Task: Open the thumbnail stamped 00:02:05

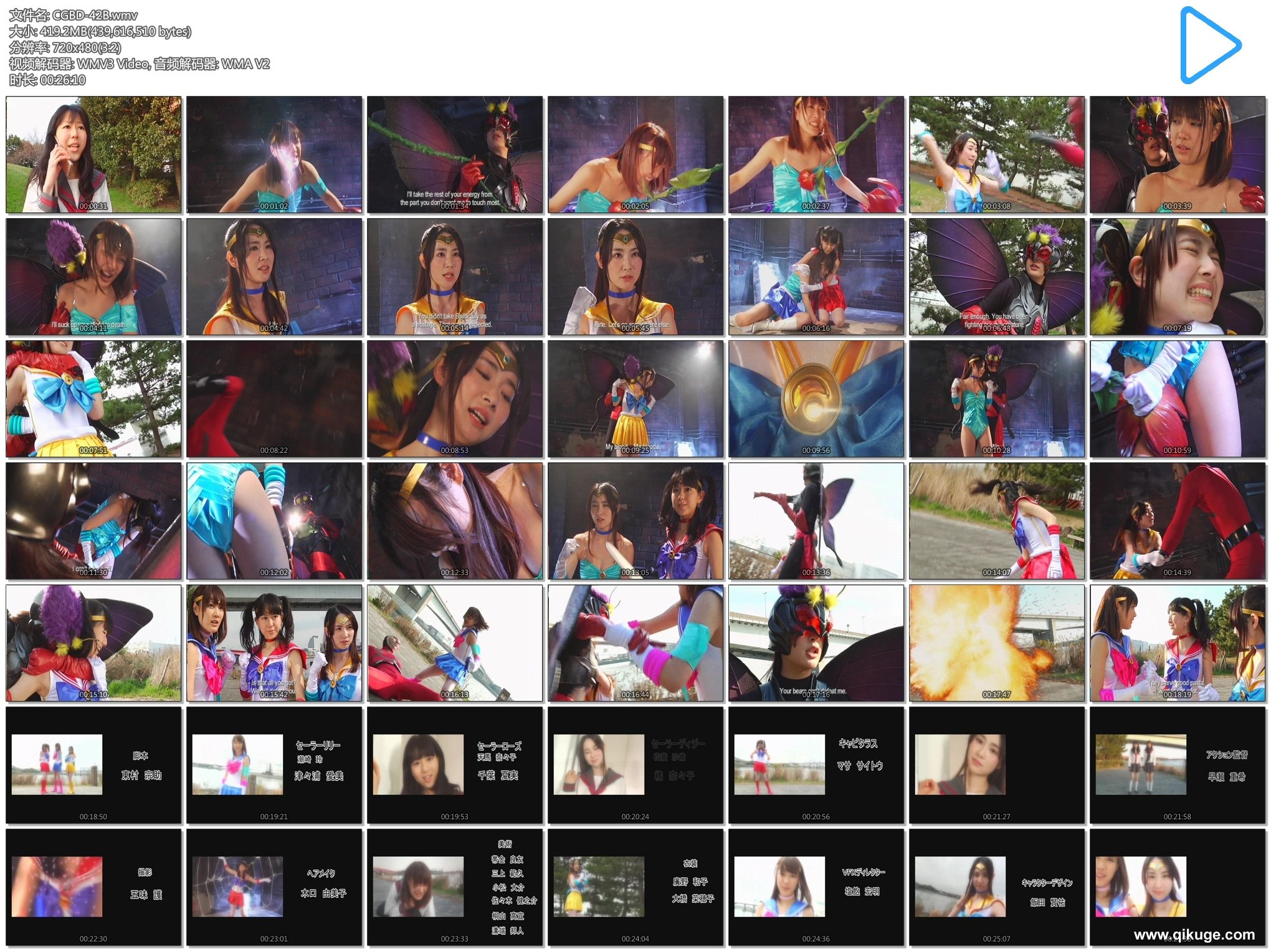Action: (635, 155)
